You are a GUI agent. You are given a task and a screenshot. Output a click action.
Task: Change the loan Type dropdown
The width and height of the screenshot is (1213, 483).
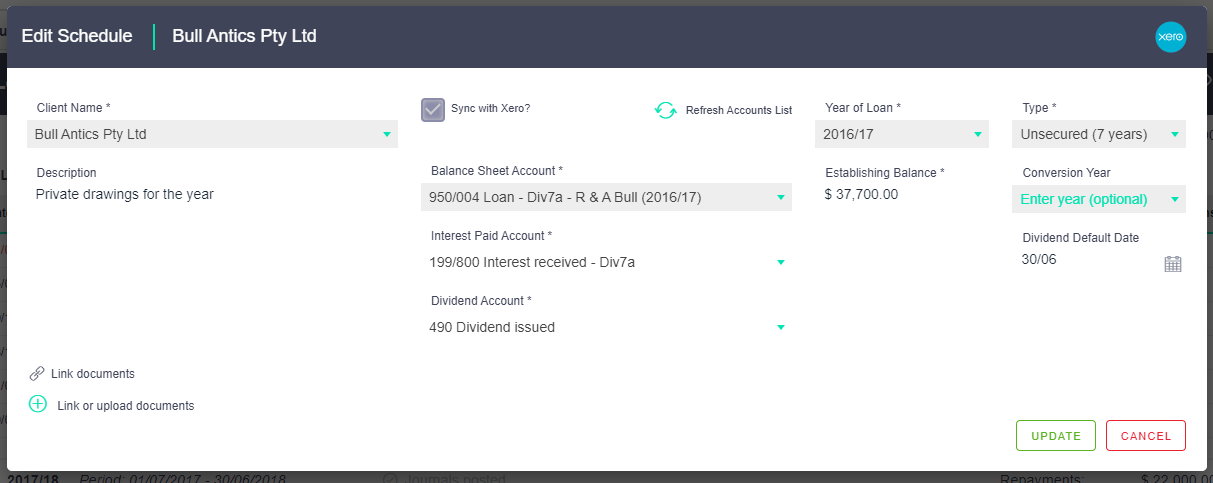(1099, 134)
